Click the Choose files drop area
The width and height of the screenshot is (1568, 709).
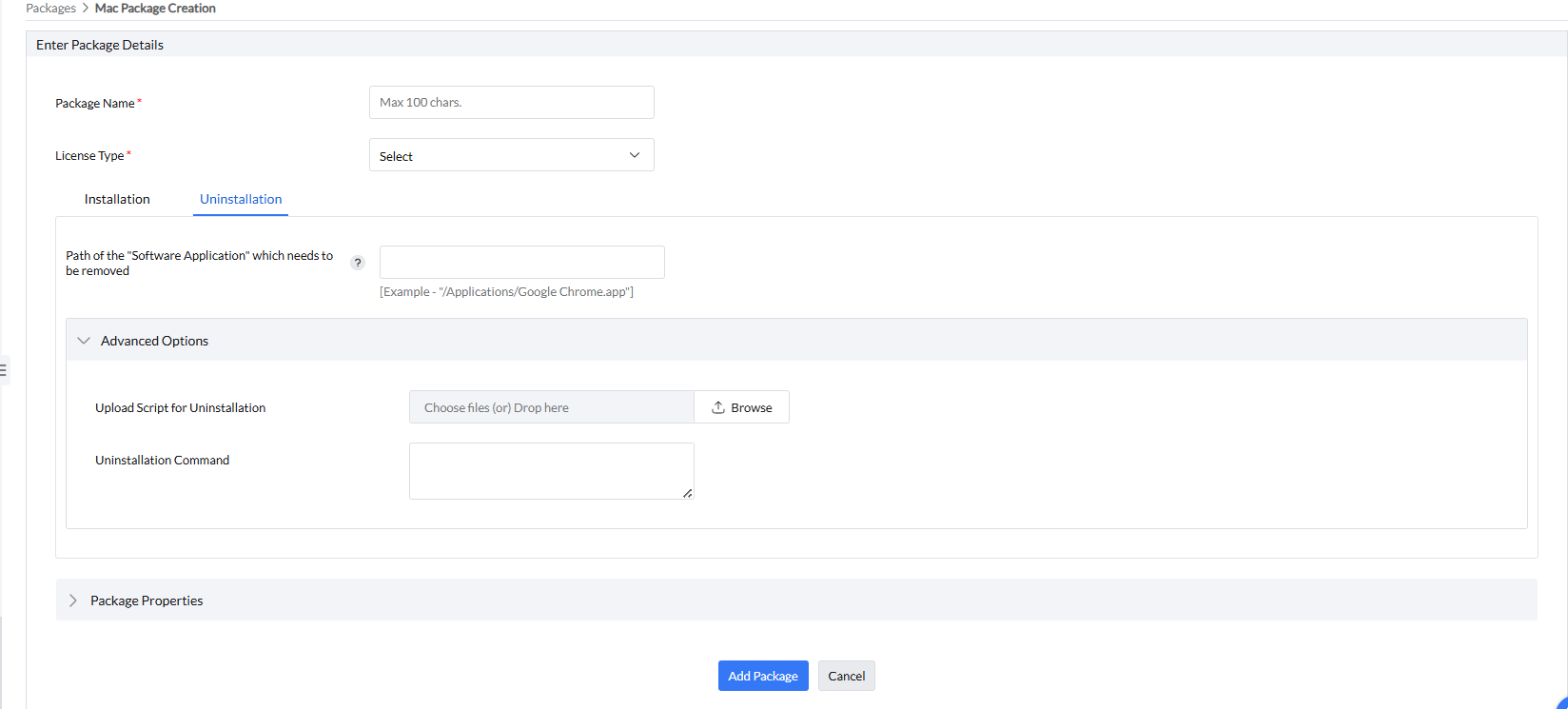click(551, 407)
